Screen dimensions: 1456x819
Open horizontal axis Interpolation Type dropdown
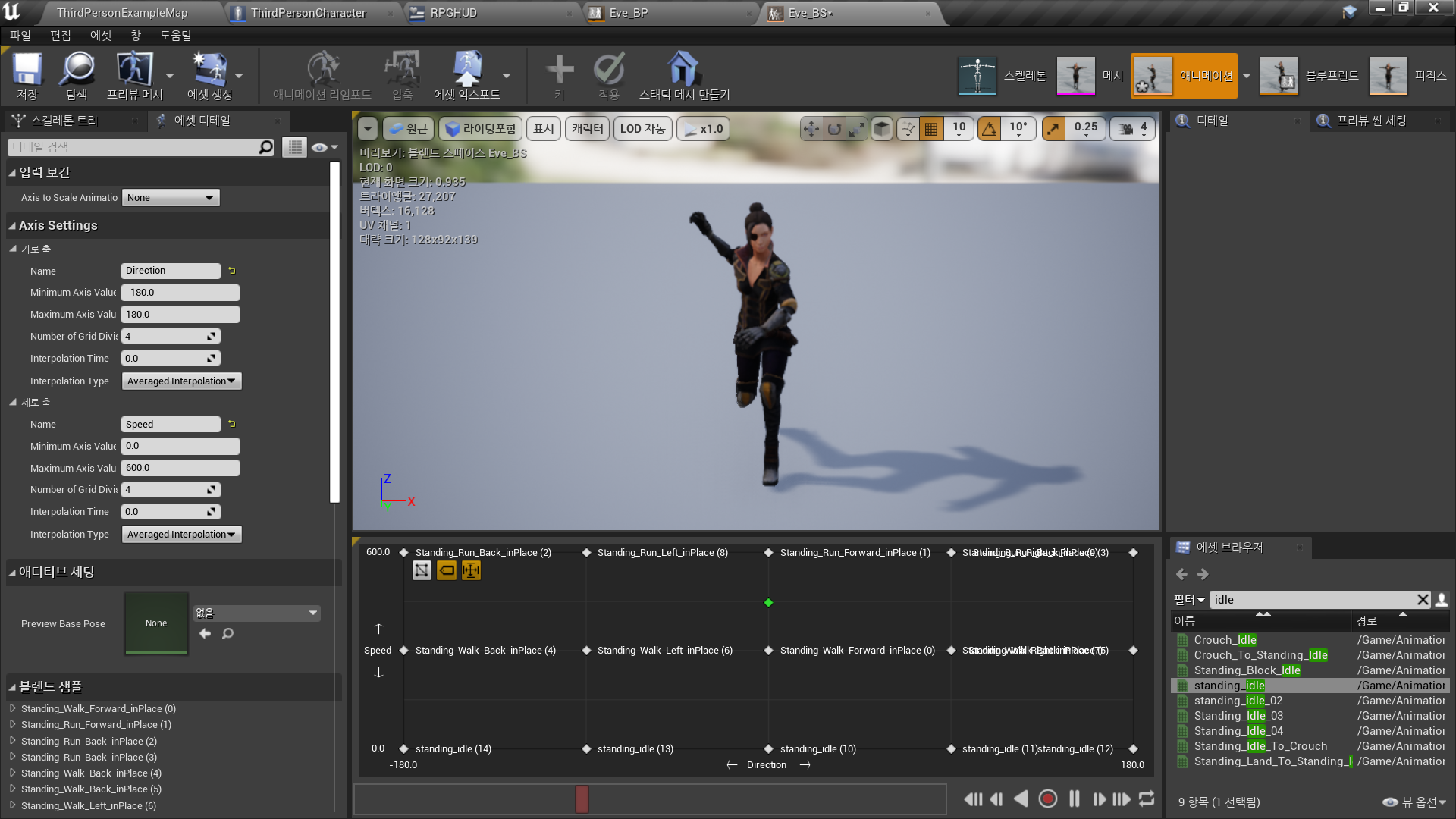(181, 381)
